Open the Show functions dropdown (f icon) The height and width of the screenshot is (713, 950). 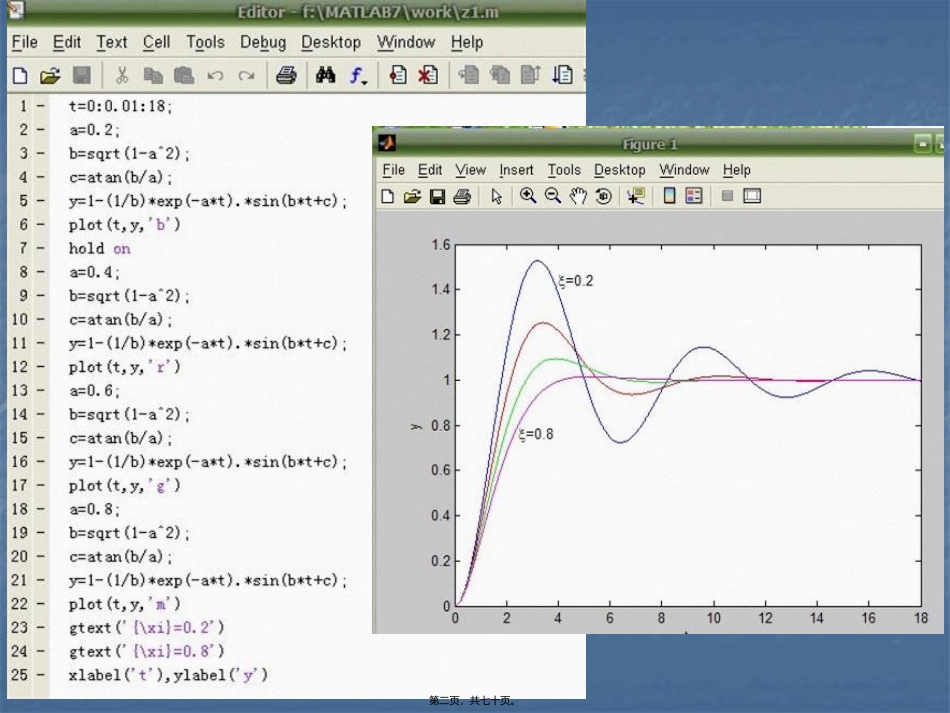click(357, 76)
